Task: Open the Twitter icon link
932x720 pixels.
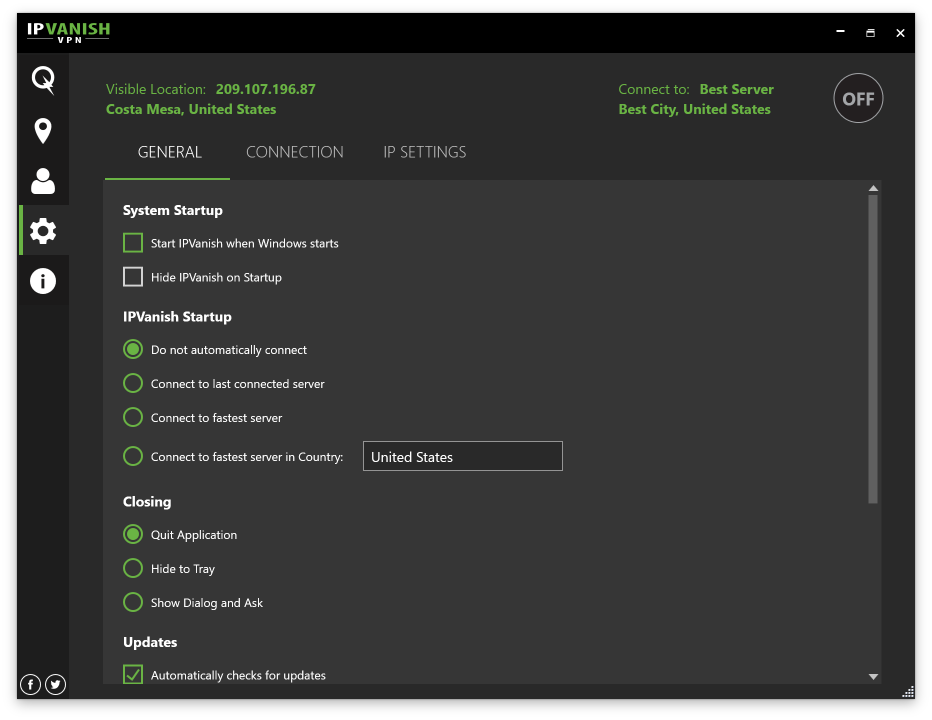Action: point(55,684)
